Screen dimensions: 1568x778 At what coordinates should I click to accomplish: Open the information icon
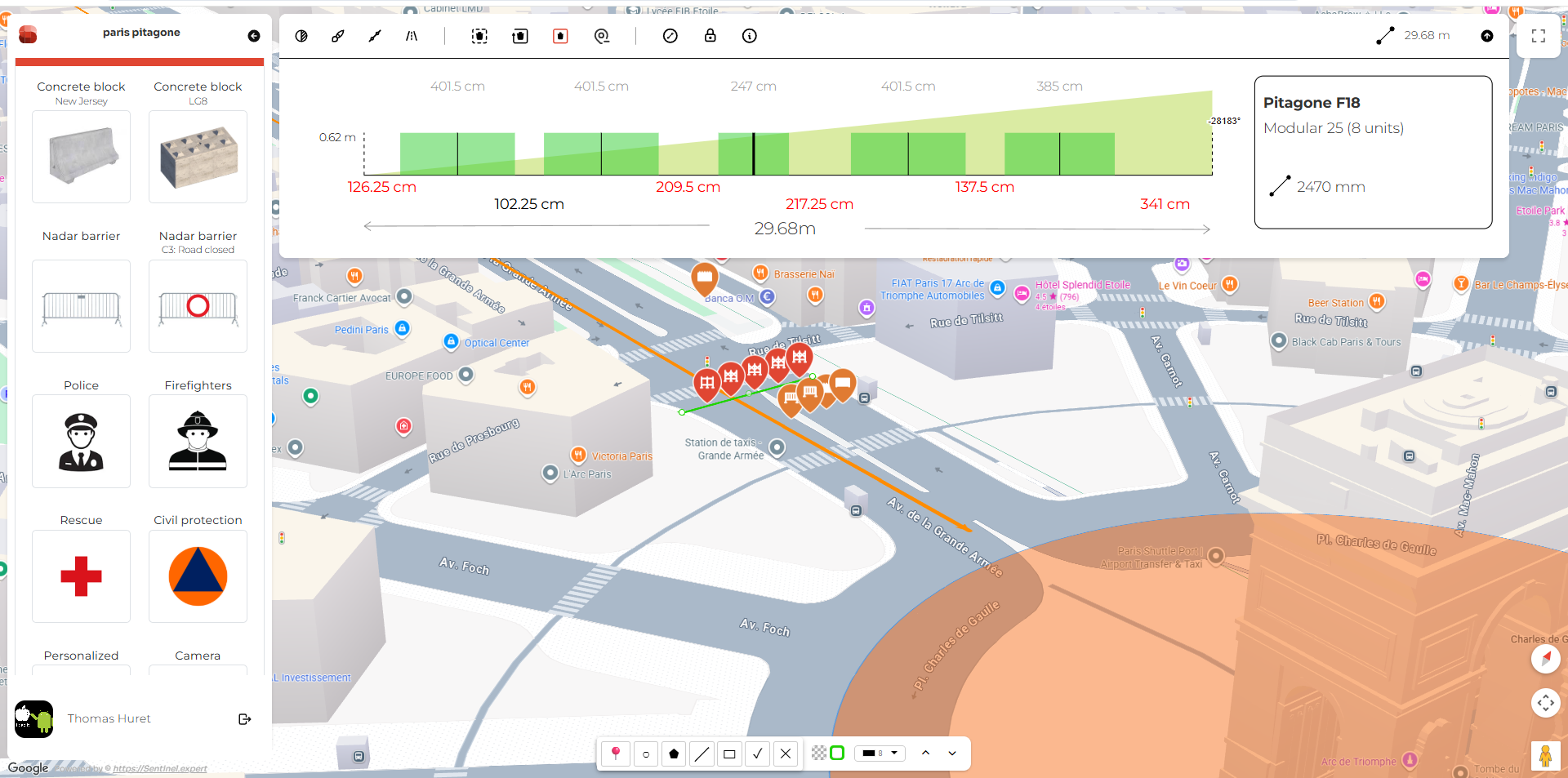click(x=750, y=36)
